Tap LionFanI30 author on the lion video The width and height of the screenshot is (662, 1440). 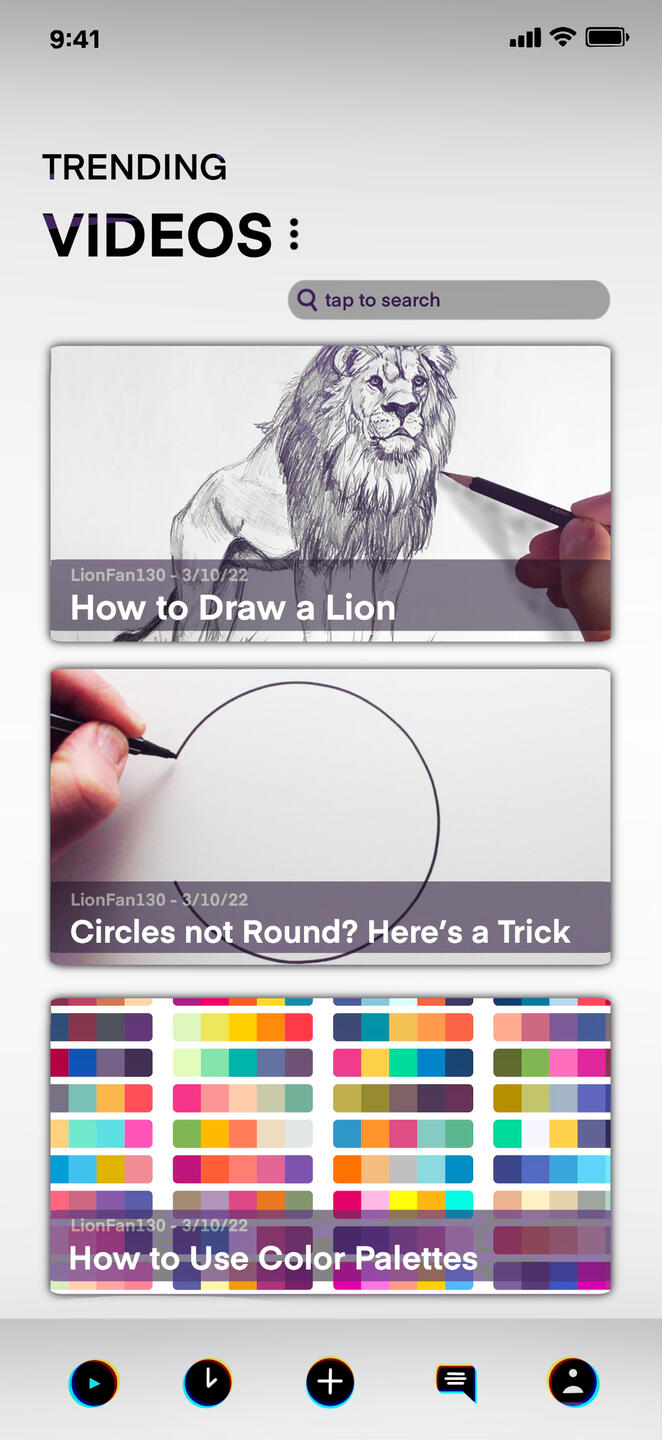[117, 575]
